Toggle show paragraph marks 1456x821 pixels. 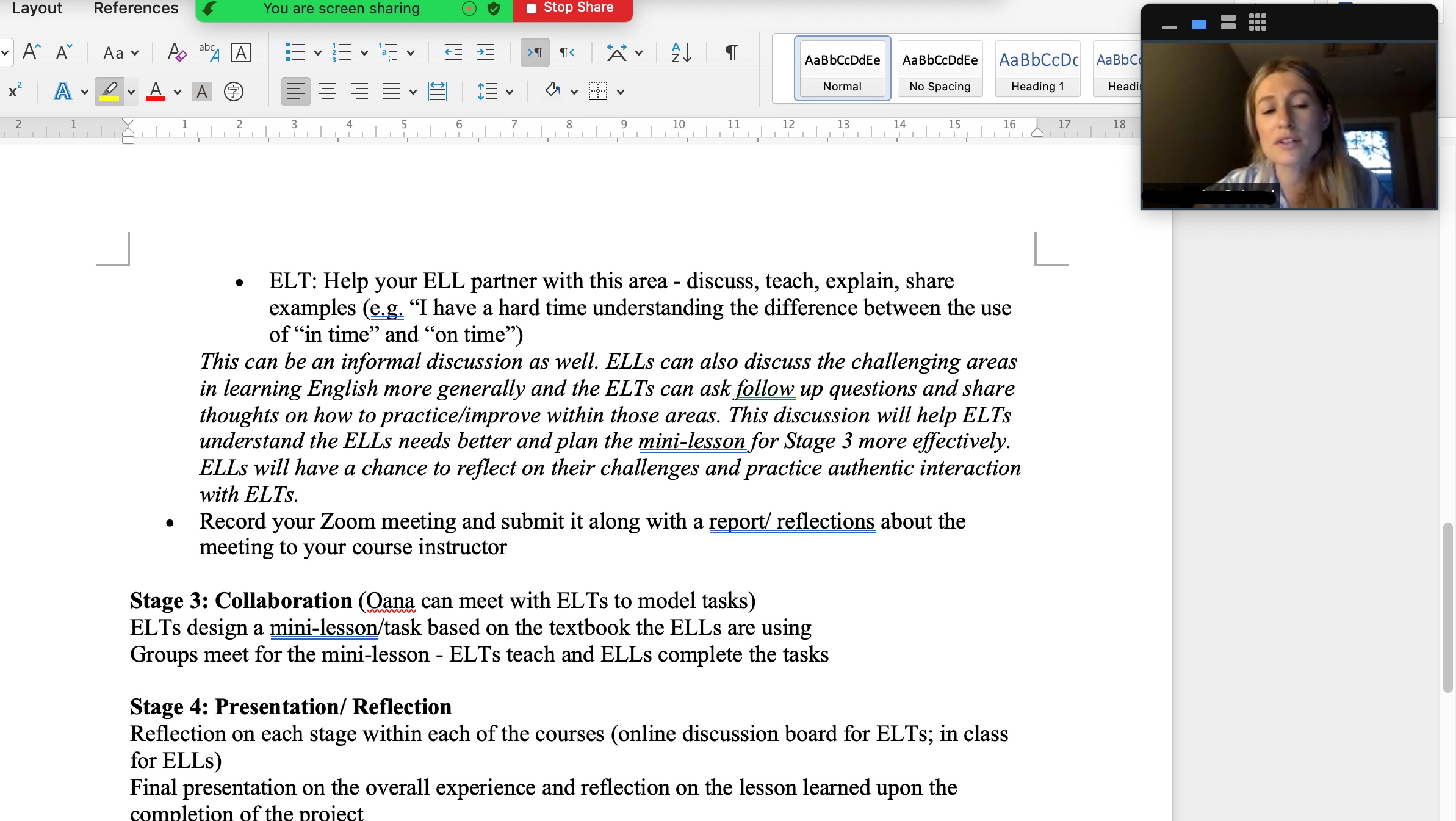(x=731, y=52)
